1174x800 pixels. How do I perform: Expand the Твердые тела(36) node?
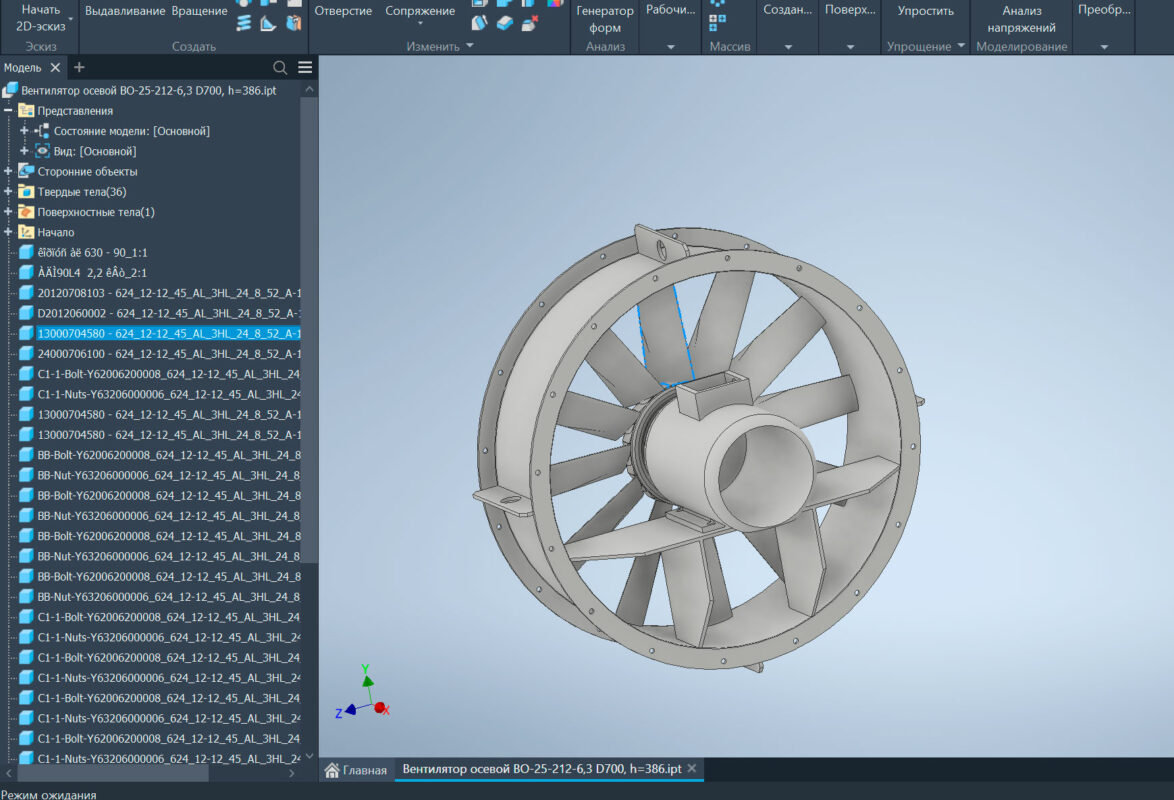[8, 192]
